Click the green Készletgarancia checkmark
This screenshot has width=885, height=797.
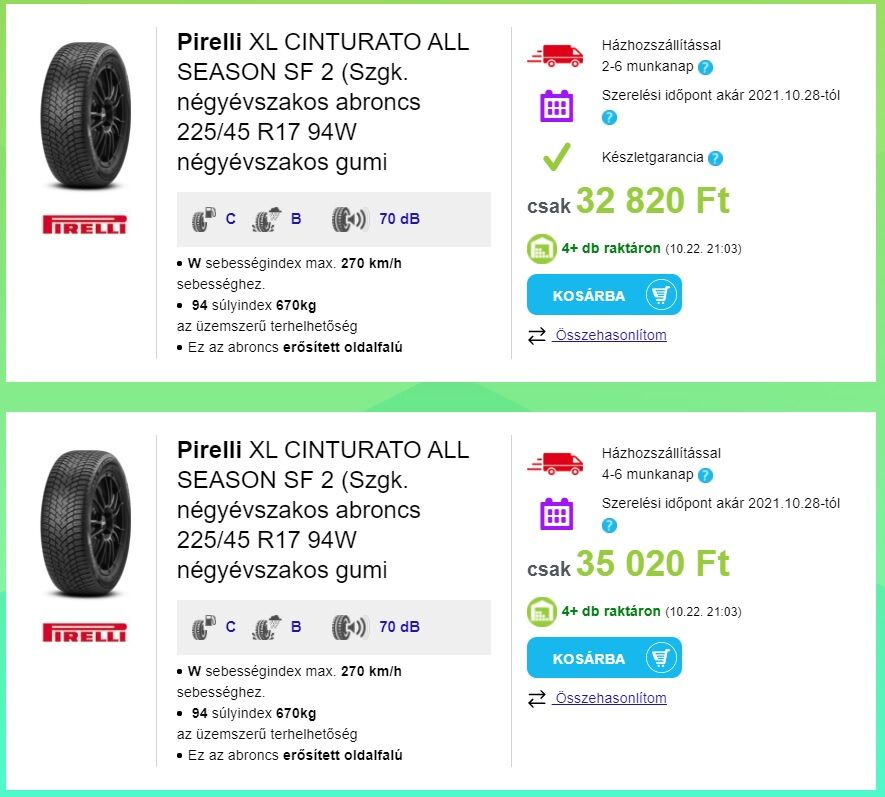click(556, 157)
